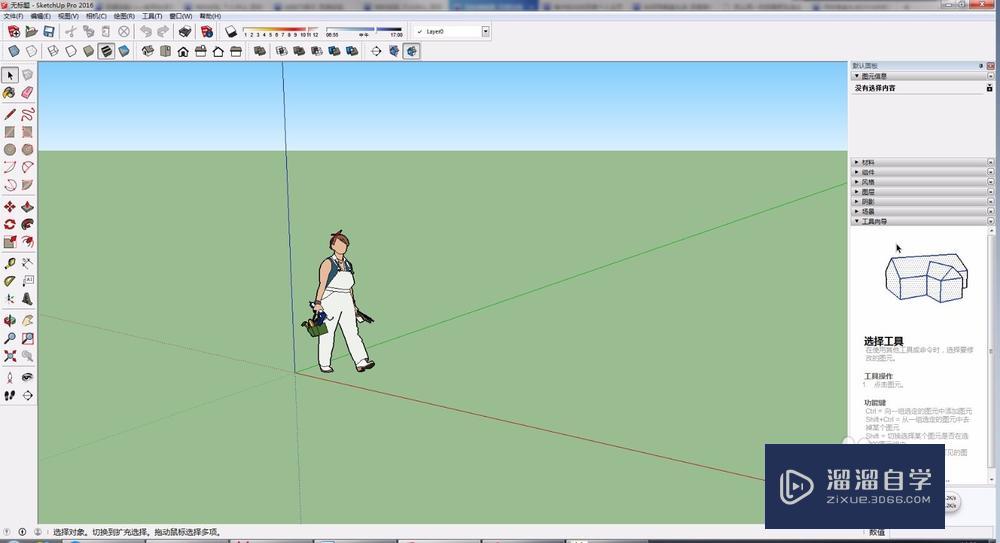Click the 选择工具 heading in the instructor panel
Viewport: 1000px width, 543px height.
883,341
